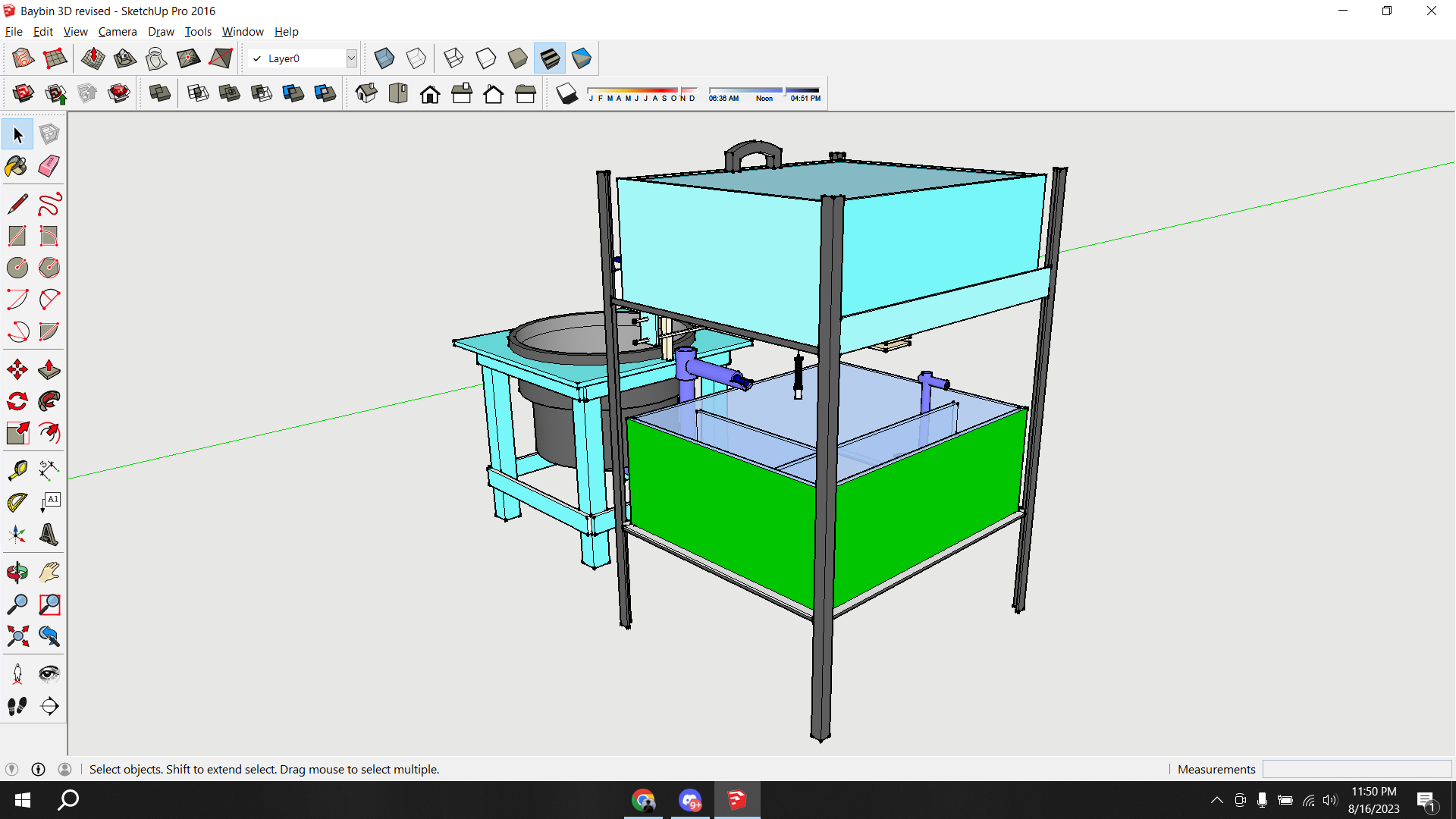Screen dimensions: 1456x819
Task: Choose the Tape Measure tool
Action: click(x=17, y=470)
